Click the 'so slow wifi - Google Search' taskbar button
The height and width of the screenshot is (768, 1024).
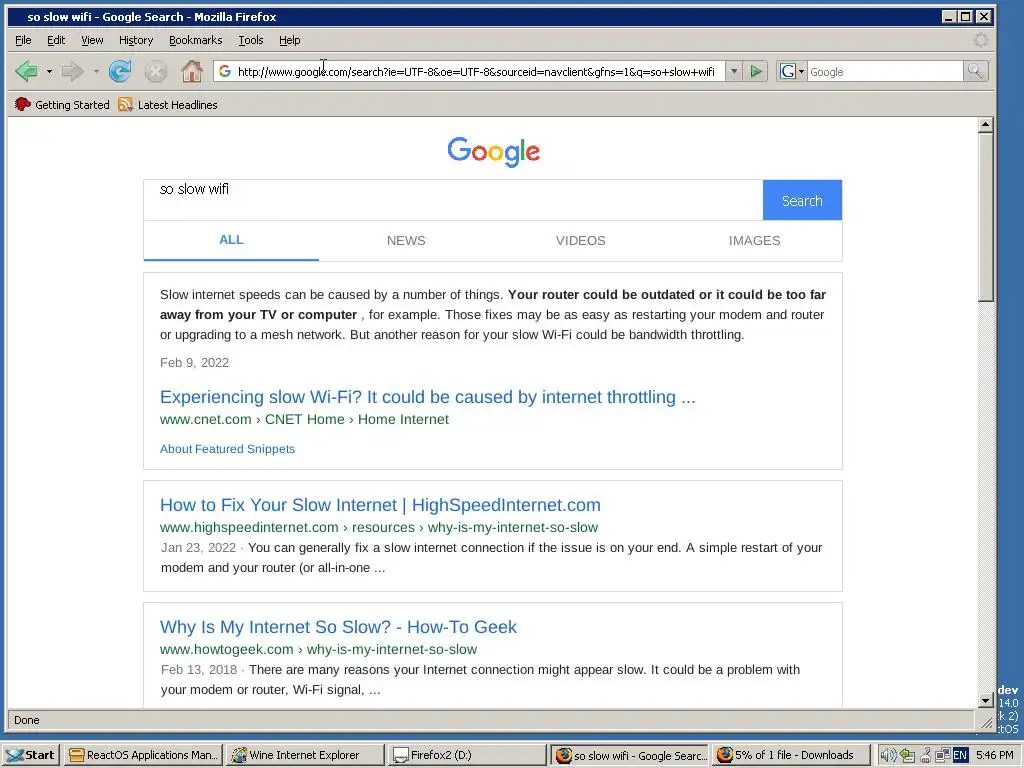[629, 755]
